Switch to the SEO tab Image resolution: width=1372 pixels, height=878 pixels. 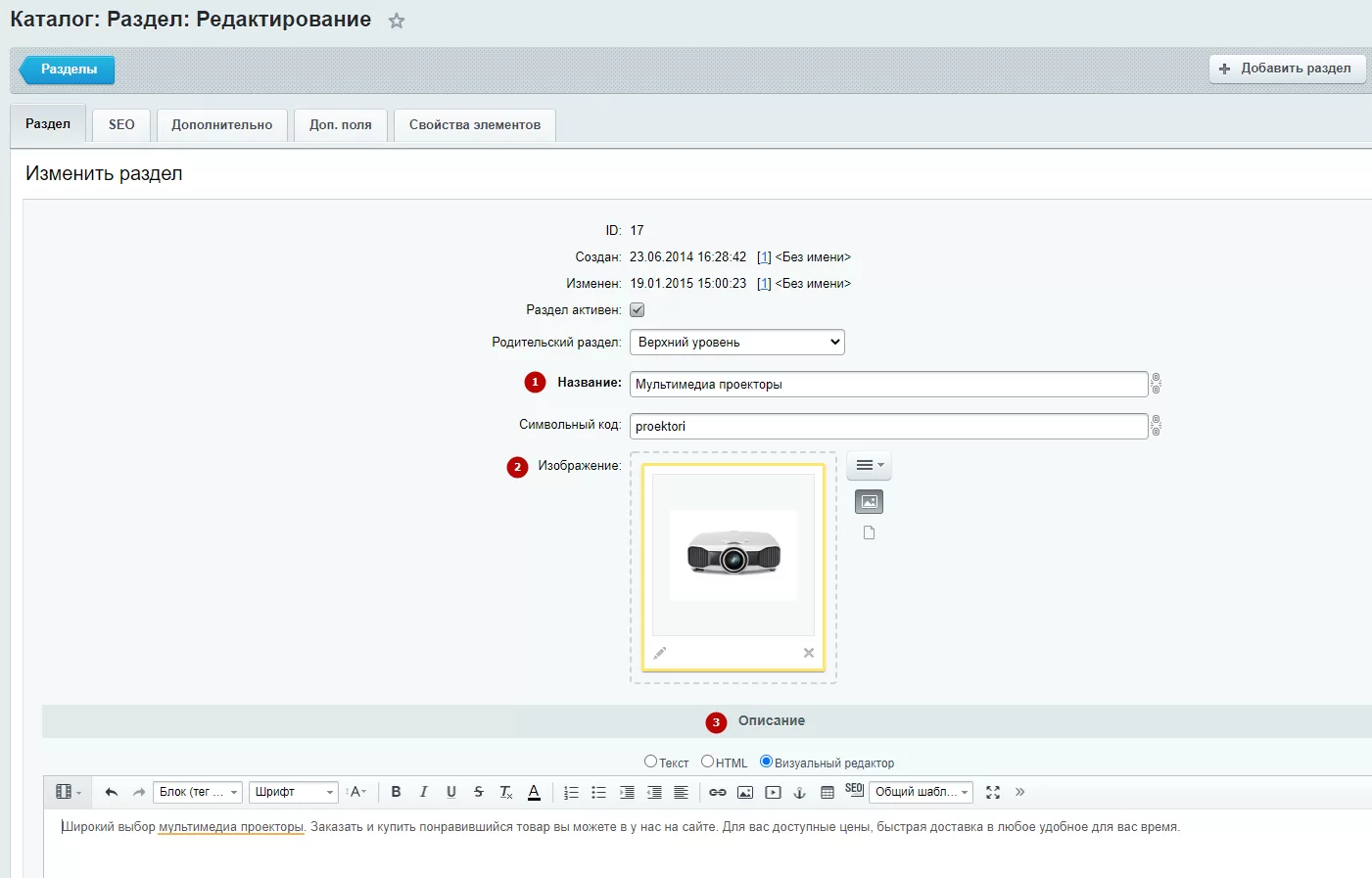pyautogui.click(x=121, y=124)
